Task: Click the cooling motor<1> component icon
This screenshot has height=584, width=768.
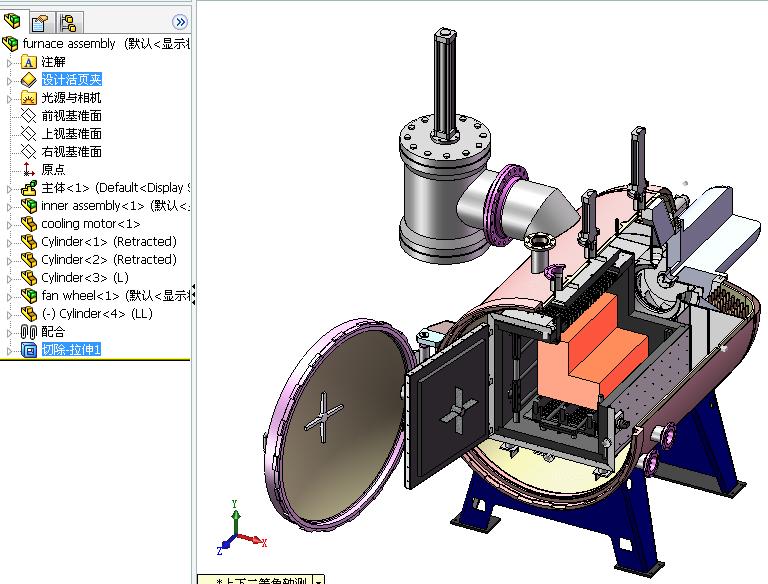Action: pos(29,224)
